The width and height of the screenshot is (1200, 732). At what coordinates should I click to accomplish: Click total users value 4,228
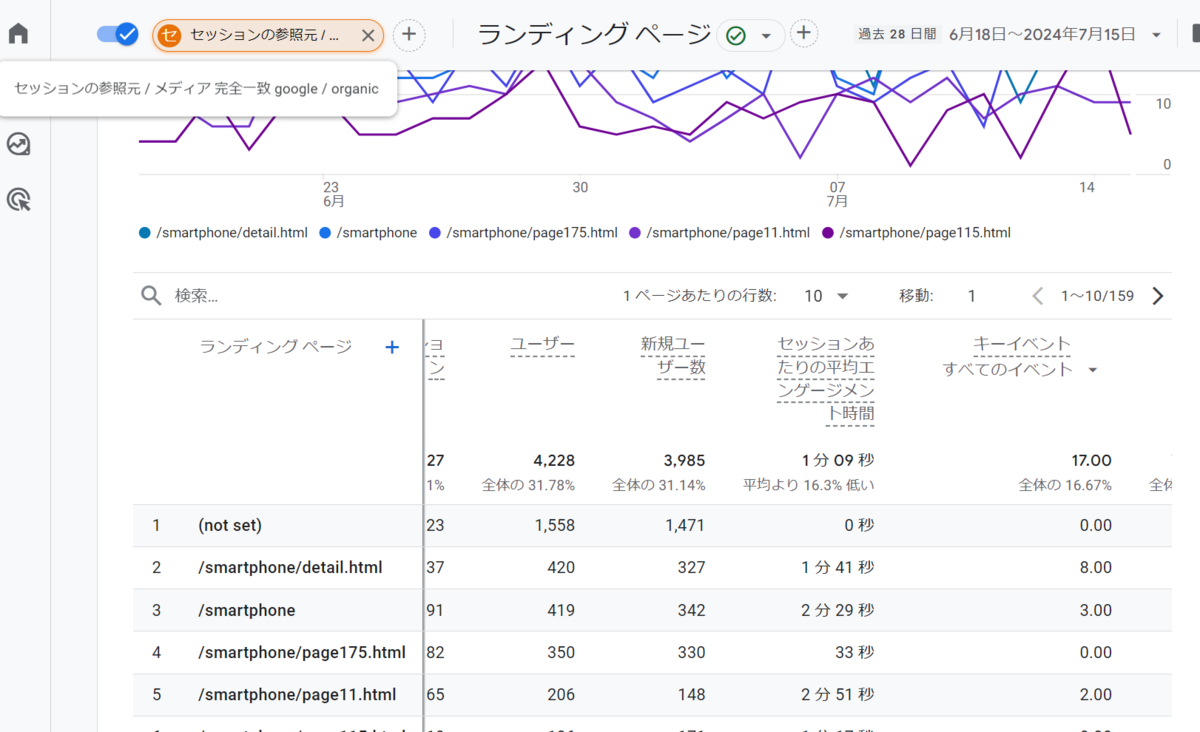click(554, 461)
